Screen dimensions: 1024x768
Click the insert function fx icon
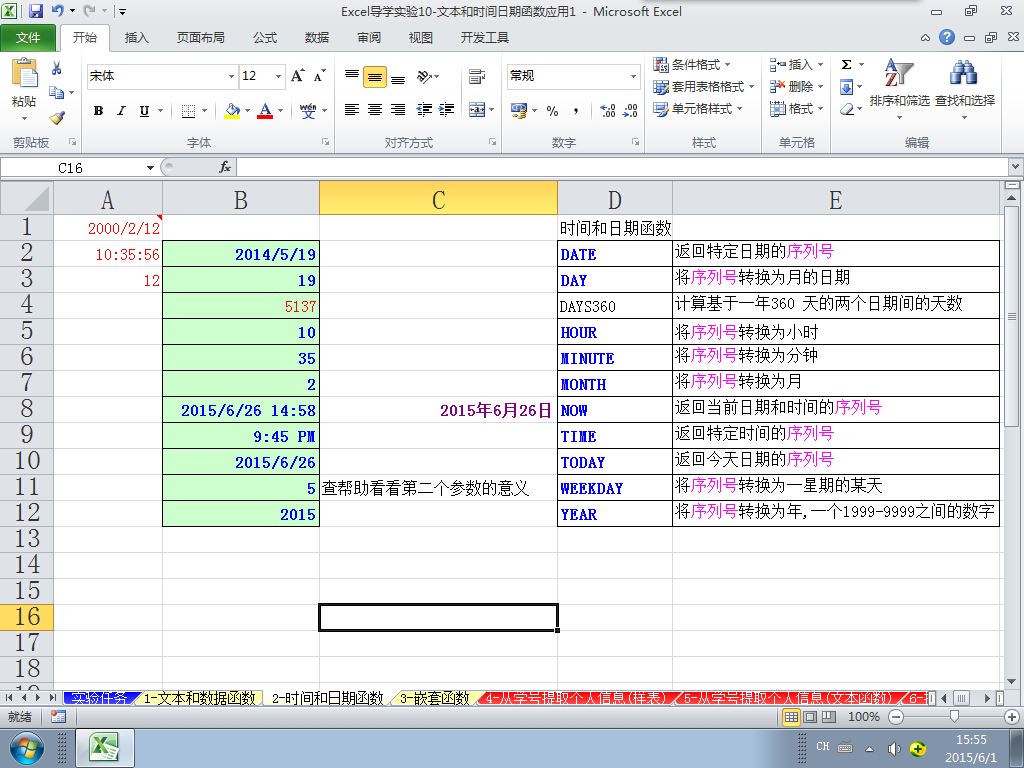point(225,168)
